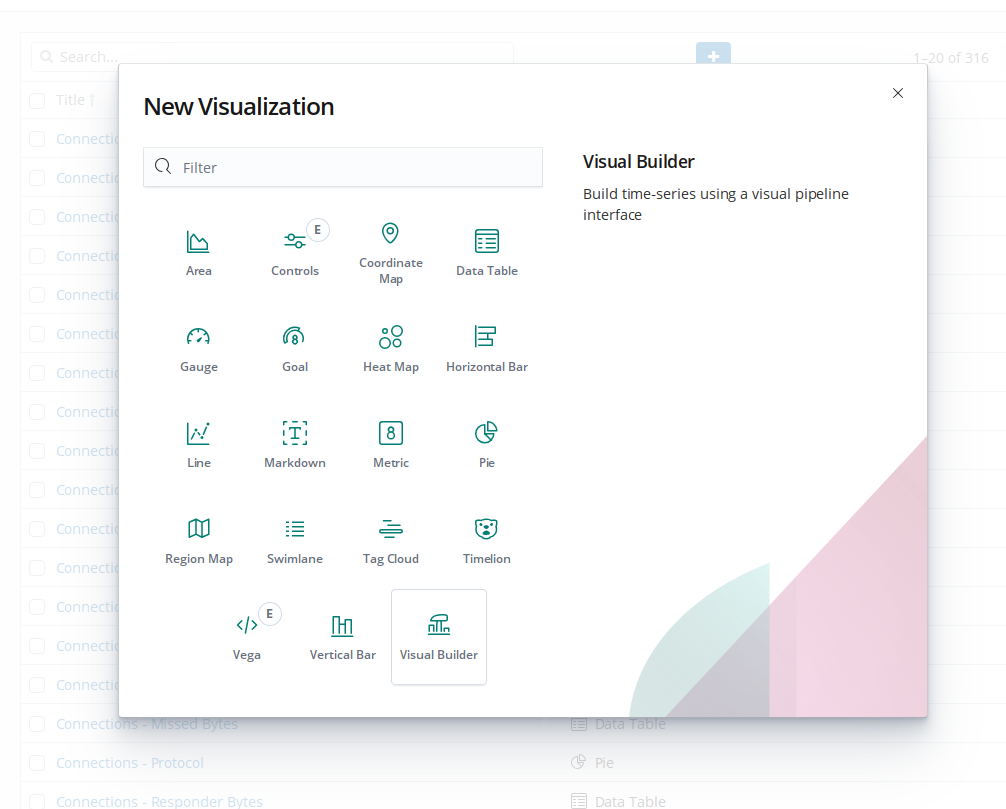Click the '1–20 of 316' pagination text
1006x809 pixels.
coord(951,58)
